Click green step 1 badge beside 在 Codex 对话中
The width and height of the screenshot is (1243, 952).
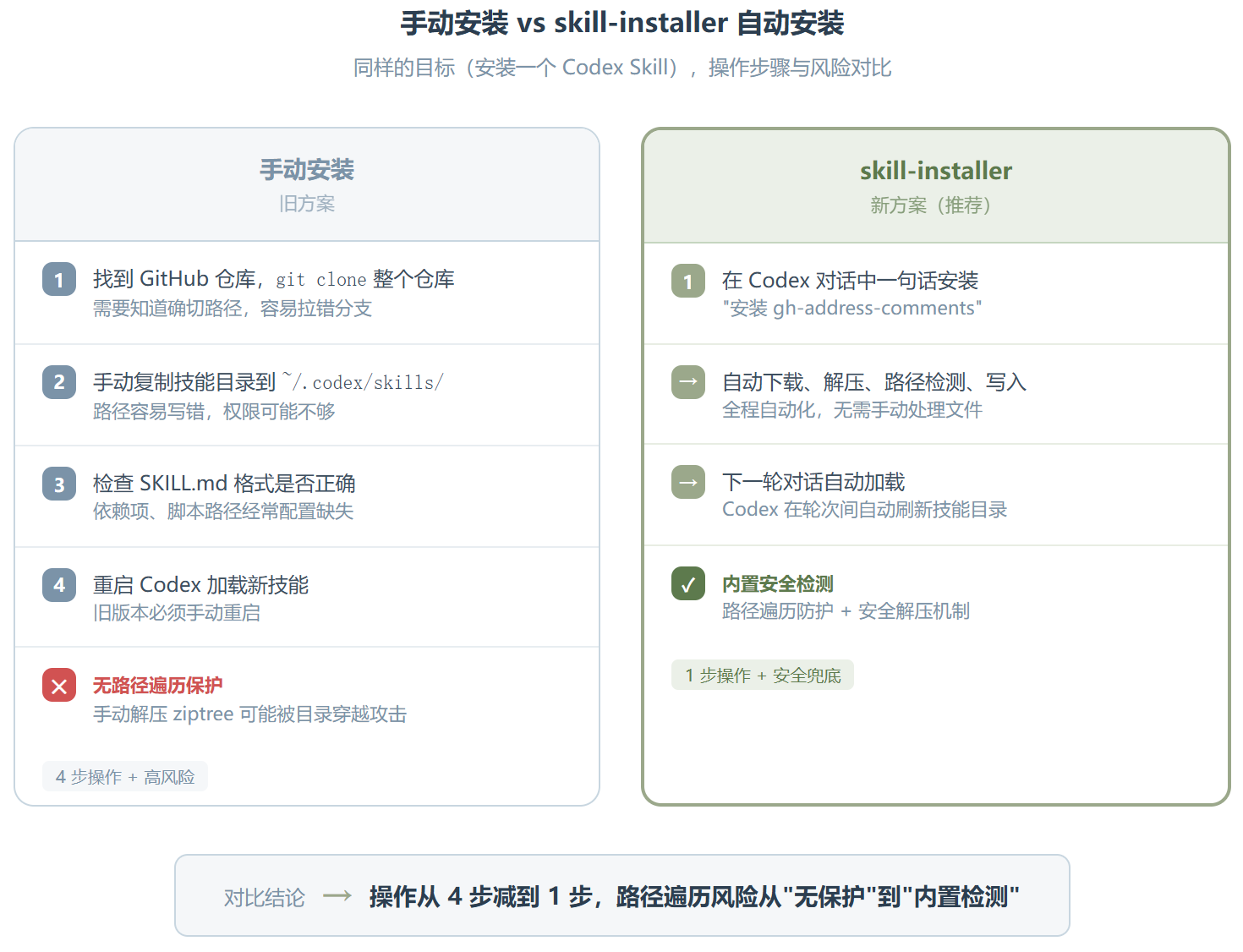pos(688,282)
